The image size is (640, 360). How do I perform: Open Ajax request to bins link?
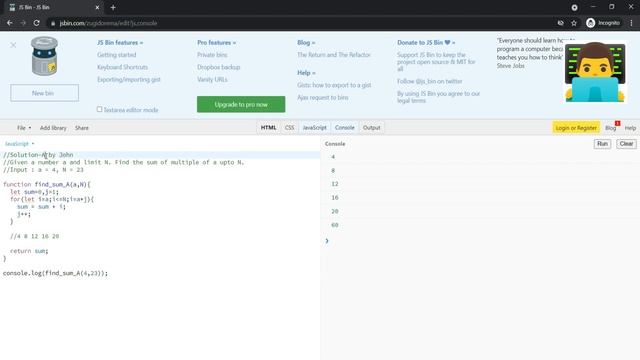(x=322, y=98)
